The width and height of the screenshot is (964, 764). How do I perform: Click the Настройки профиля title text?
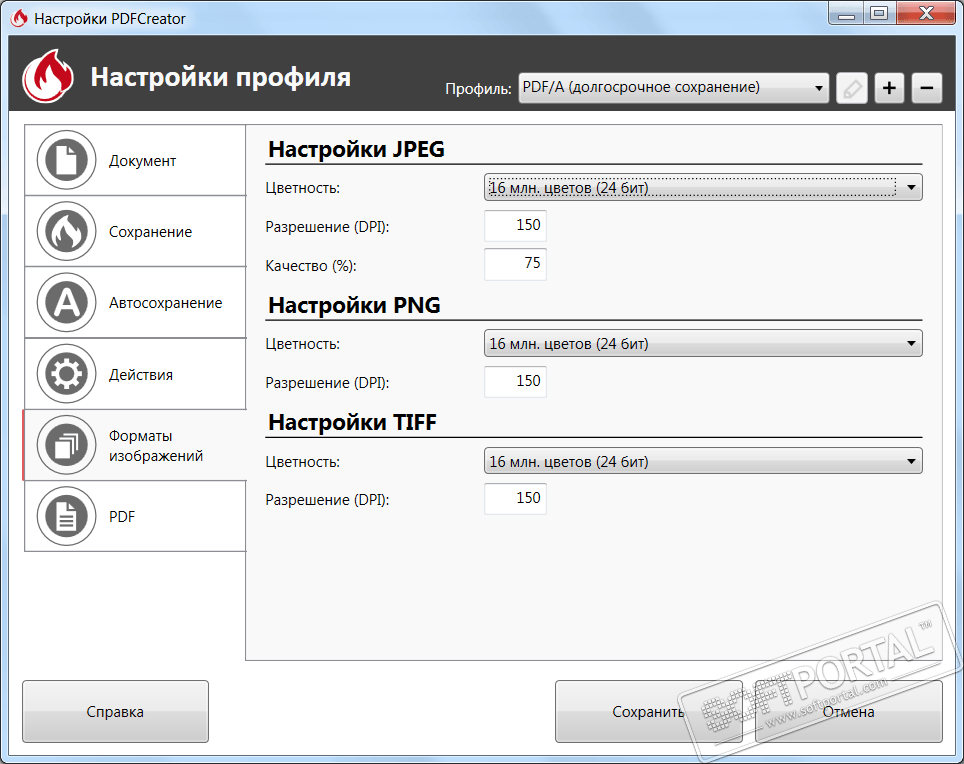pyautogui.click(x=221, y=77)
